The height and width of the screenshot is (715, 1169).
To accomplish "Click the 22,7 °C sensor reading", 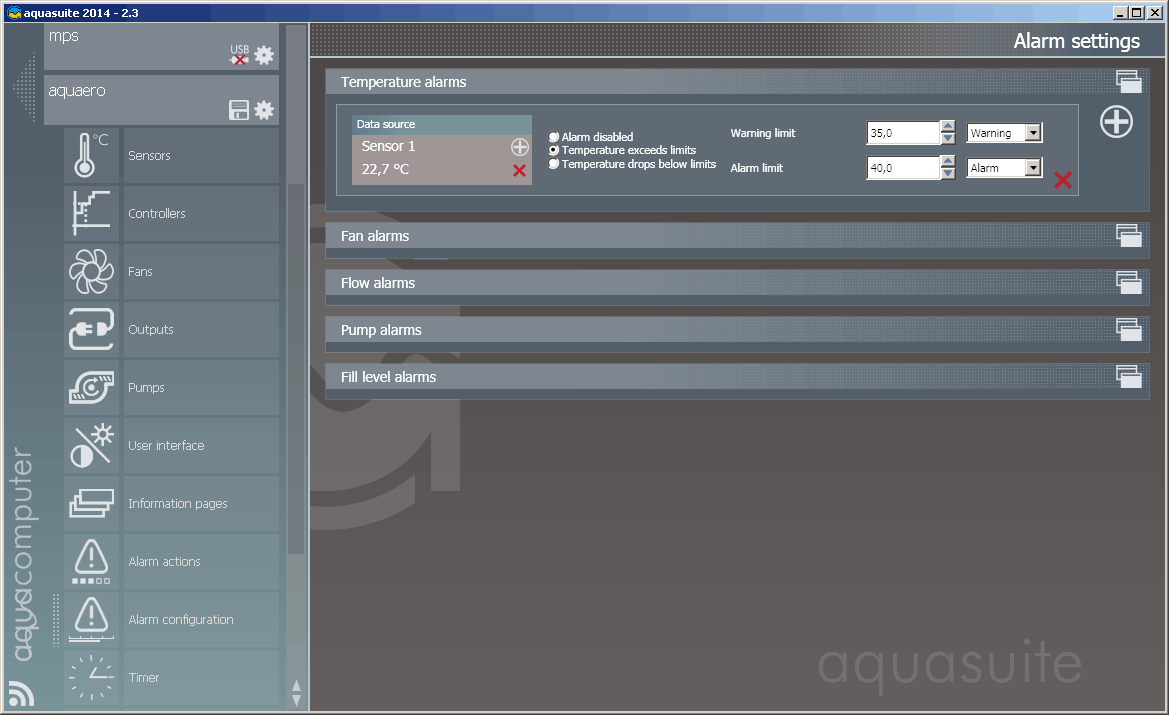I will [385, 169].
